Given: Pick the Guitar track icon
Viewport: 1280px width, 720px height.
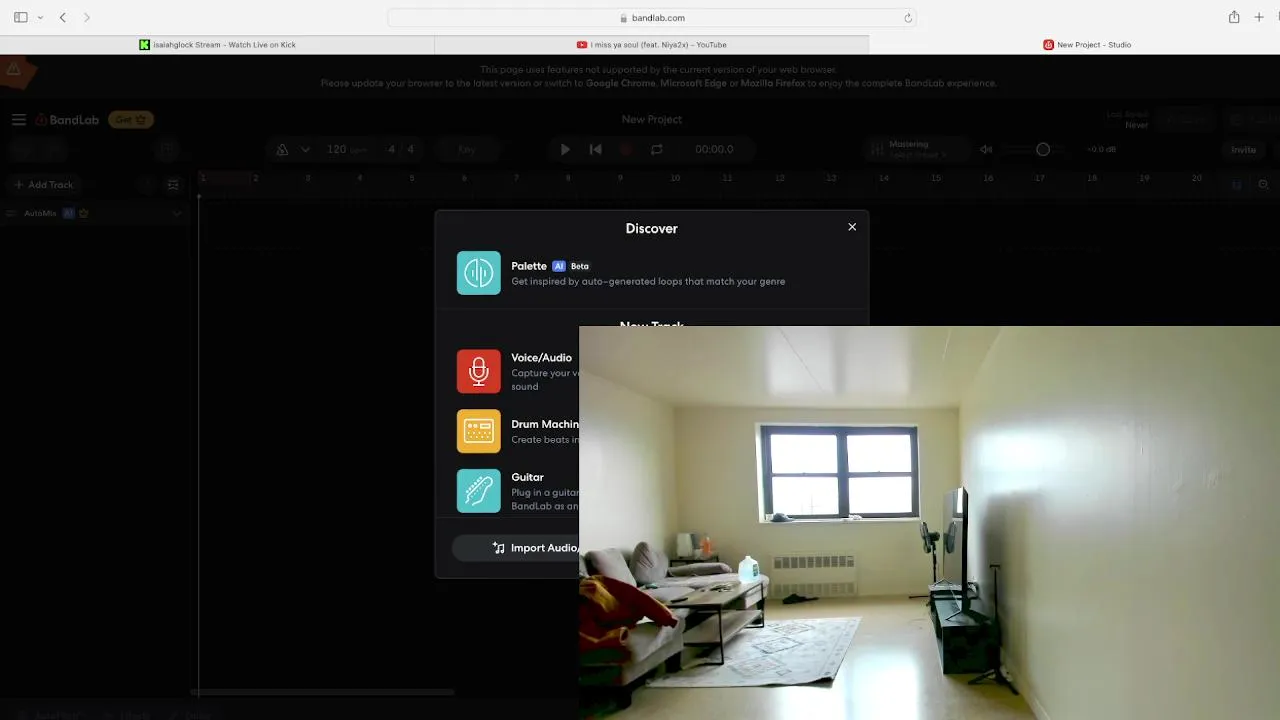Looking at the screenshot, I should point(479,491).
